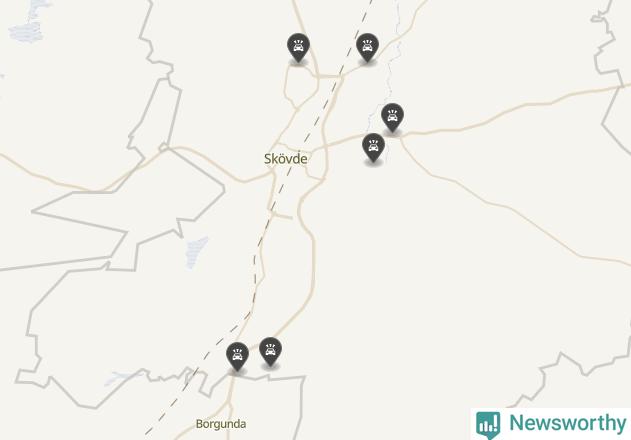631x440 pixels.
Task: Click the road loop below the northwest marker
Action: pyautogui.click(x=301, y=87)
